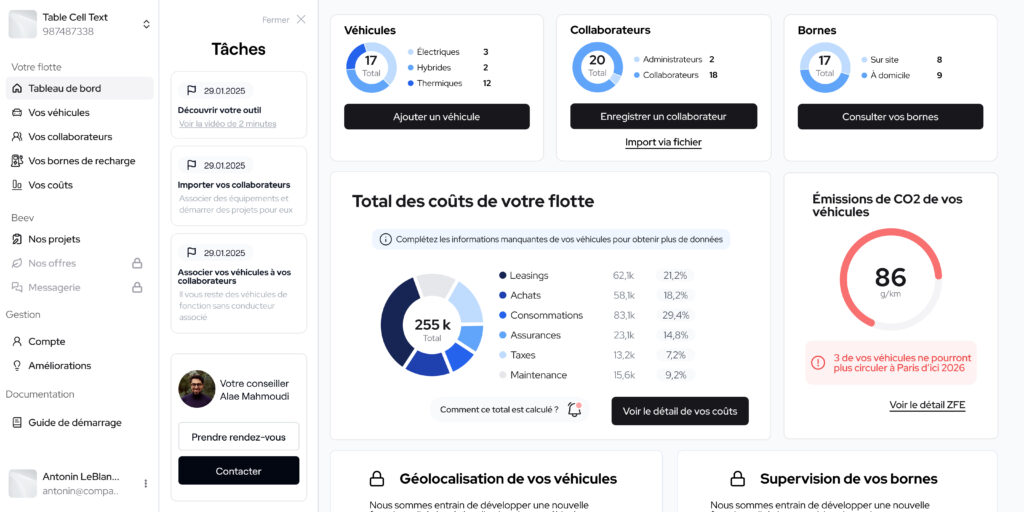
Task: Click the Leasings dark blue legend dot
Action: click(x=502, y=276)
